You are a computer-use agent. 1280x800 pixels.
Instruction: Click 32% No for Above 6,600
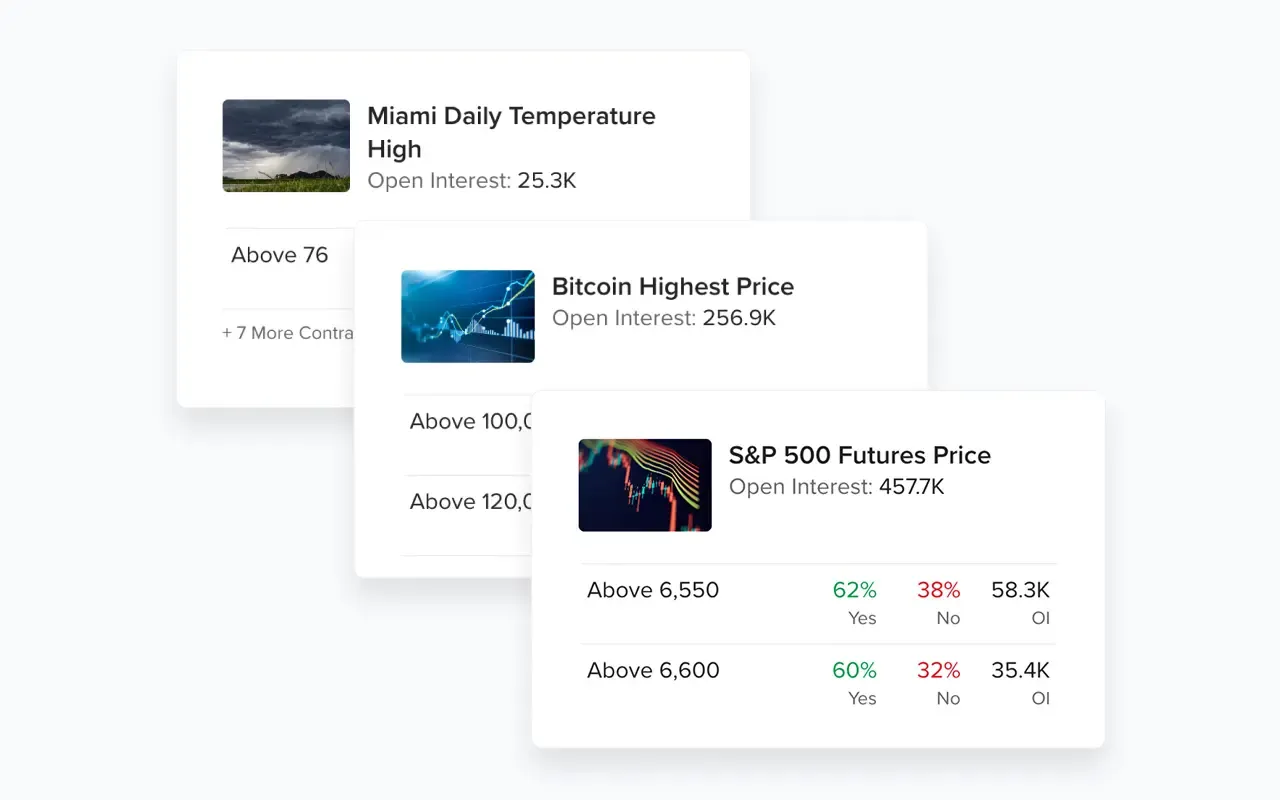coord(939,682)
